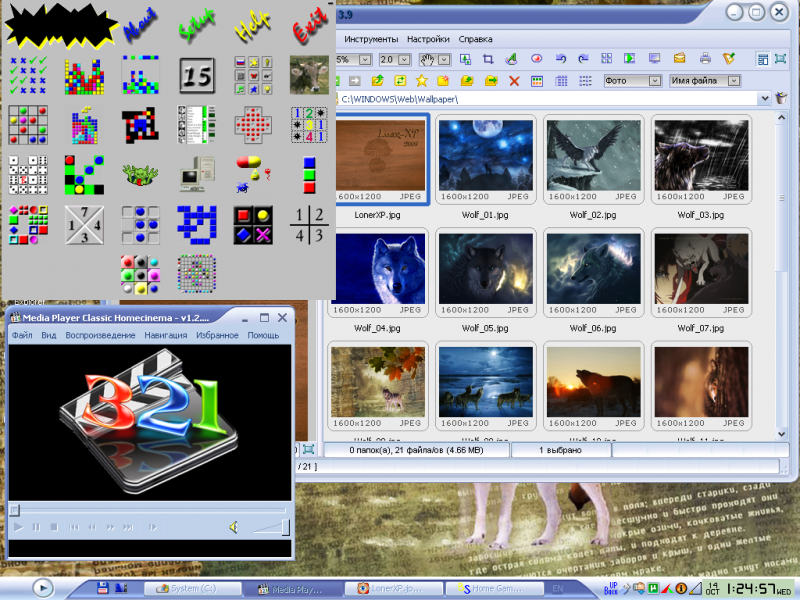Click the yellow star favorites icon
800x600 pixels.
coord(422,80)
